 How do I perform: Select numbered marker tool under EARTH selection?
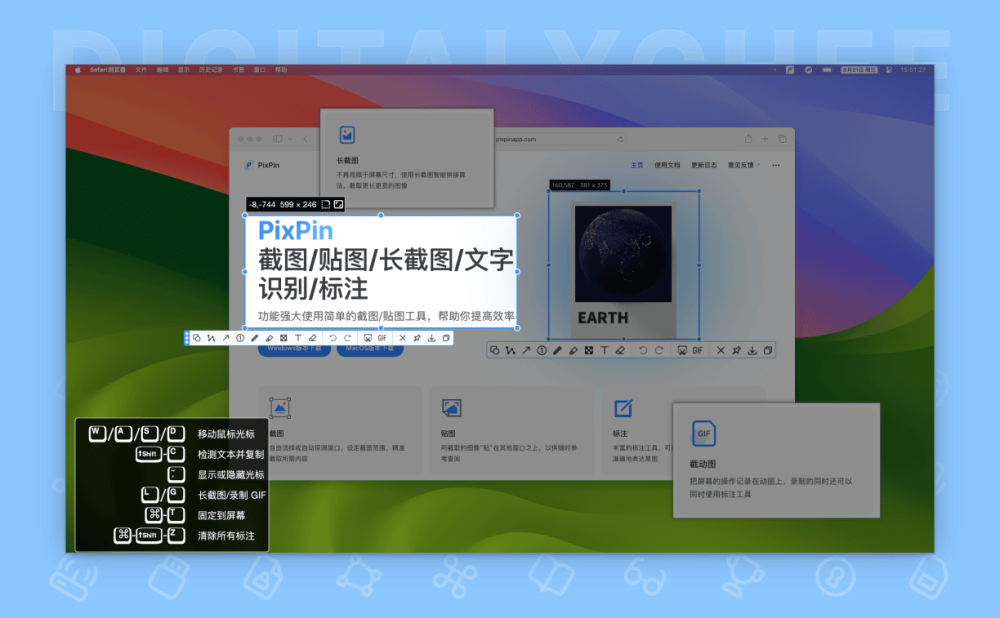541,350
